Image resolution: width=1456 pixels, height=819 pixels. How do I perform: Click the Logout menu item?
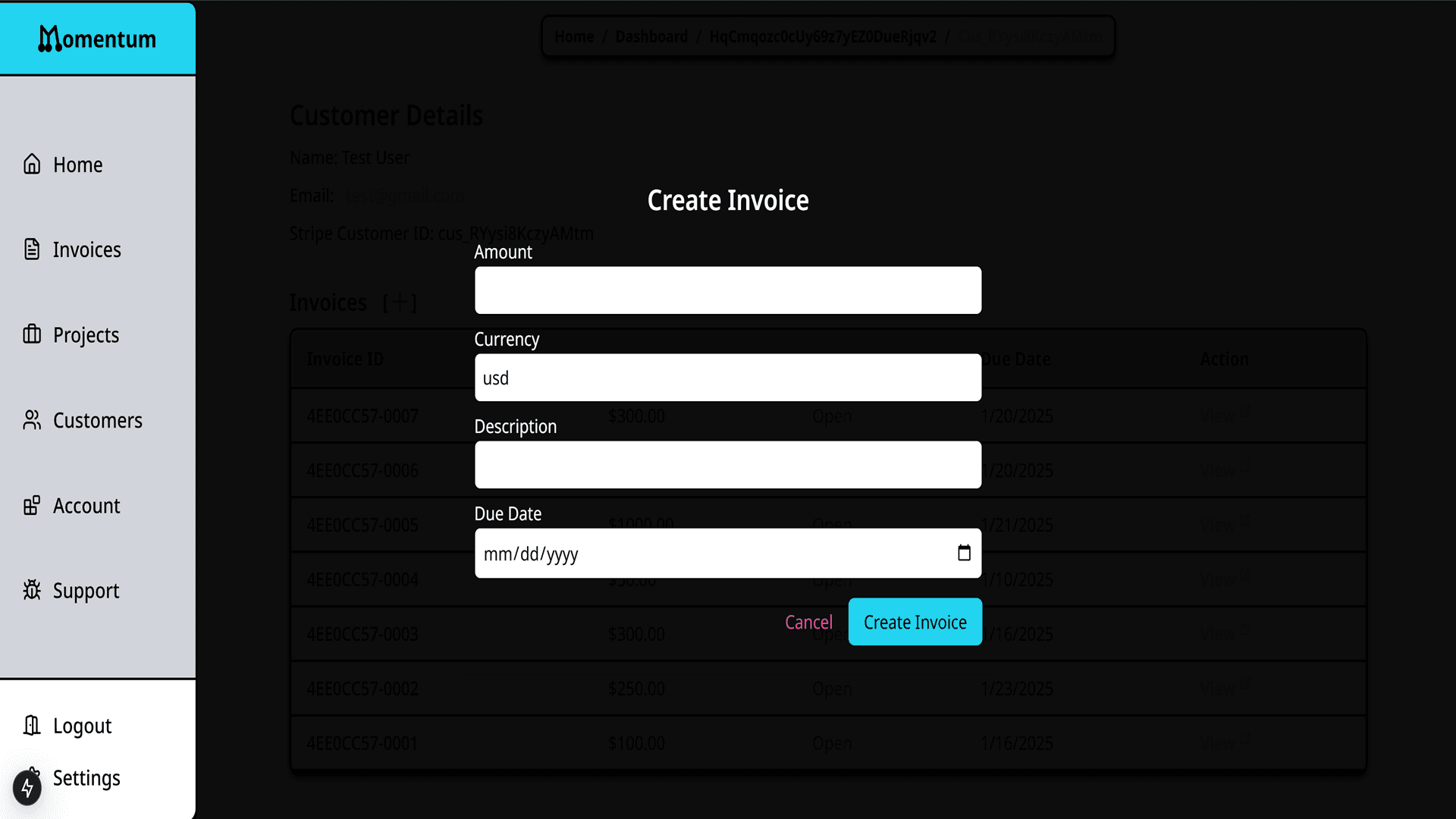pos(82,724)
